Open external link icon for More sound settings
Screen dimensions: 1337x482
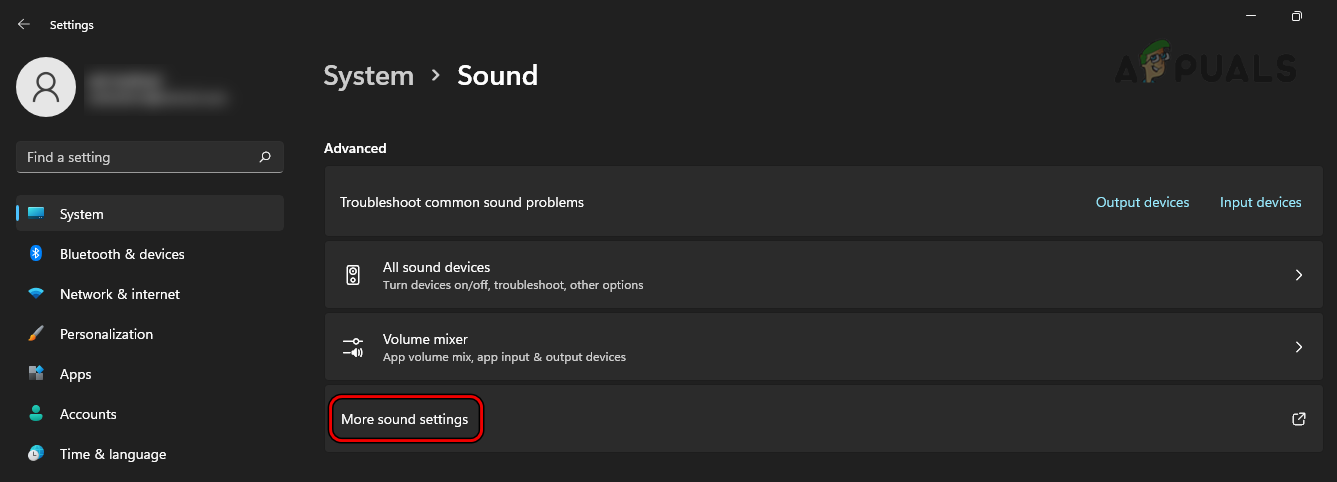pyautogui.click(x=1299, y=419)
